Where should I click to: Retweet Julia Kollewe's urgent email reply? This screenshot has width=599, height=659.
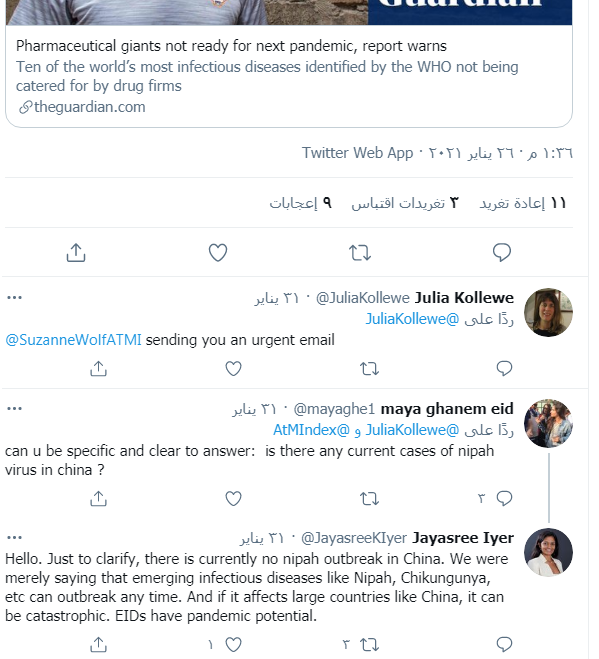pos(369,369)
